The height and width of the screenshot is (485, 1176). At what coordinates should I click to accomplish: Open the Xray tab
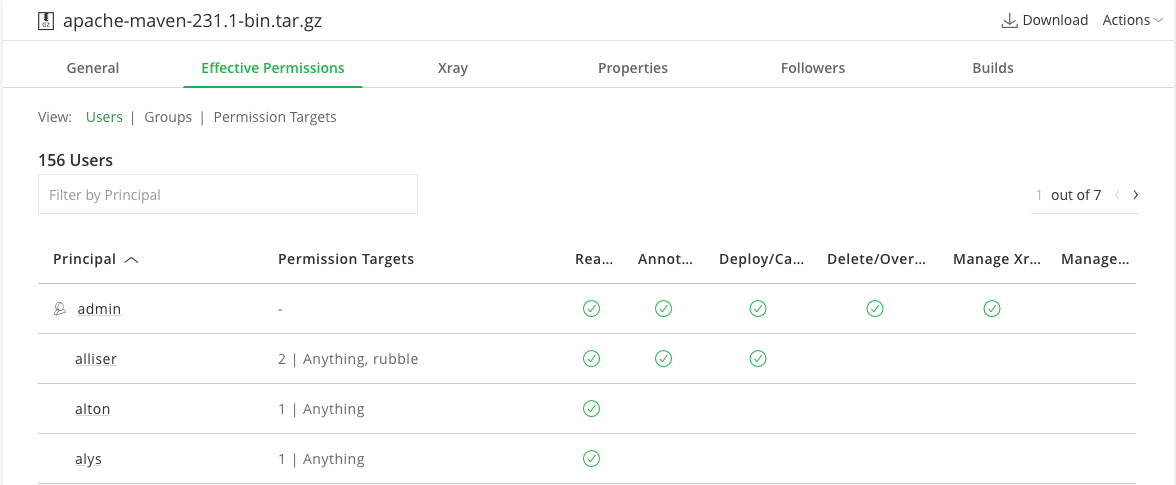pyautogui.click(x=453, y=68)
